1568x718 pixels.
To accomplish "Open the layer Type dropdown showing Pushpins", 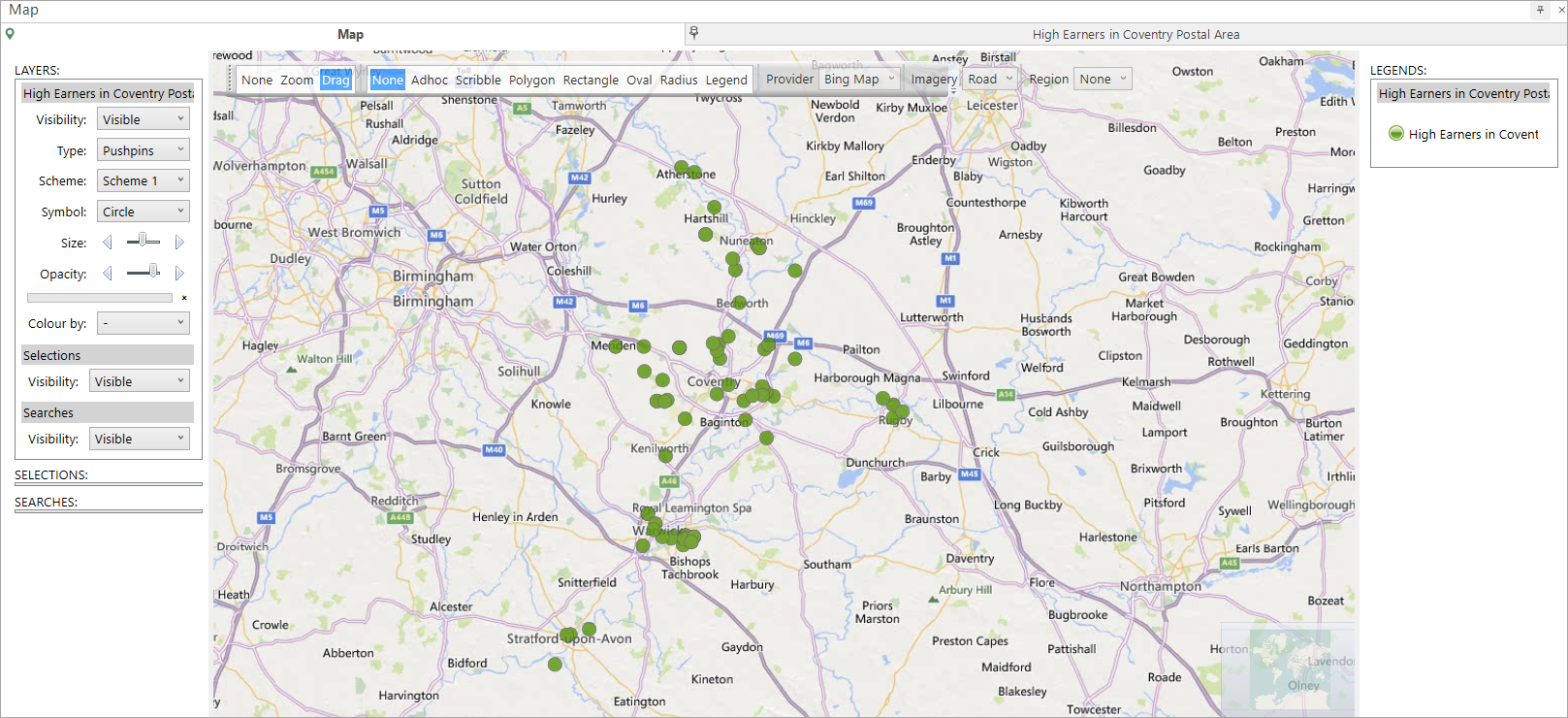I will click(x=144, y=150).
